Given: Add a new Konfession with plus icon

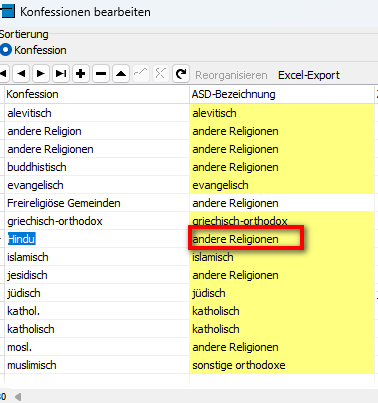Looking at the screenshot, I should pos(81,74).
